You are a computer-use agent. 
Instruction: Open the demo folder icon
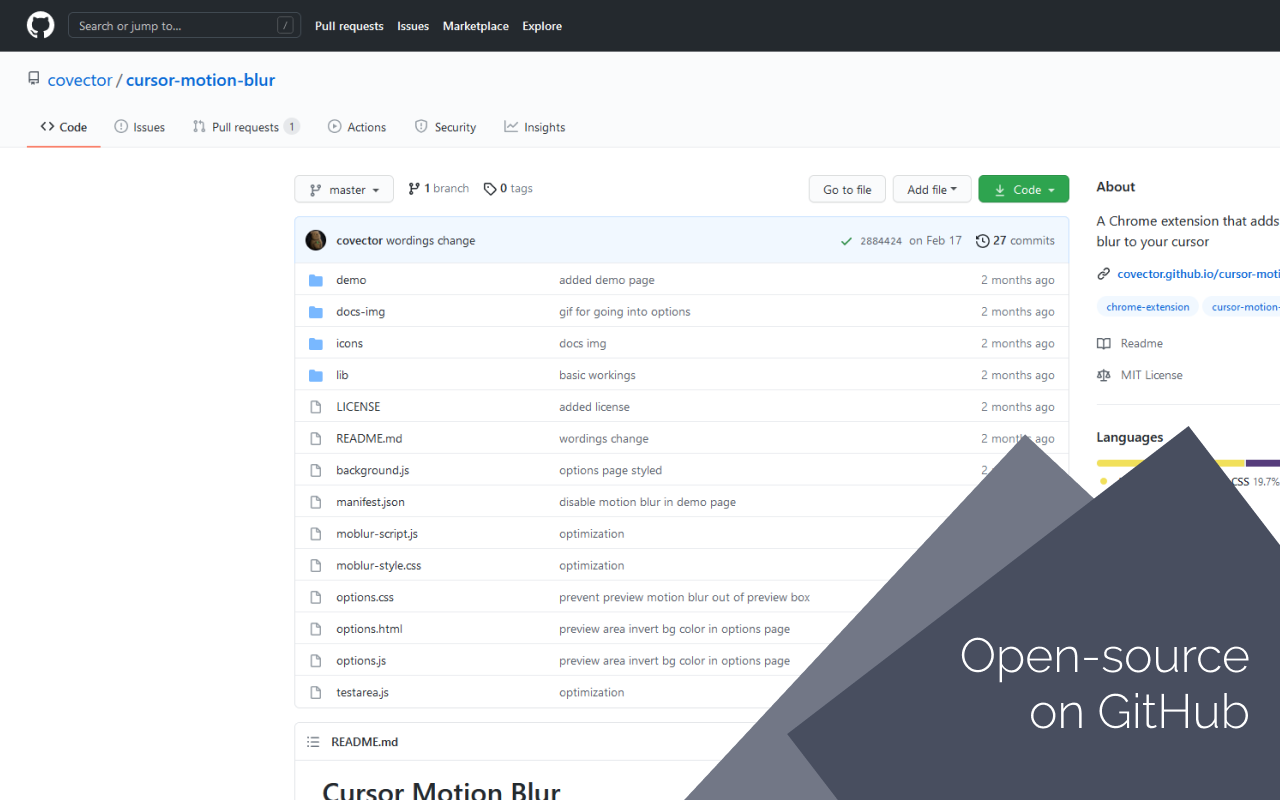(x=316, y=280)
